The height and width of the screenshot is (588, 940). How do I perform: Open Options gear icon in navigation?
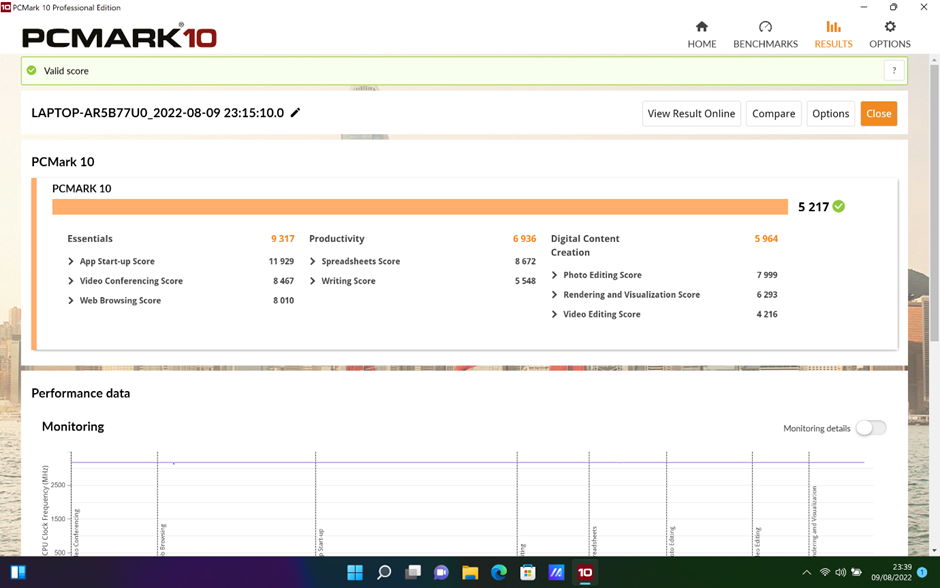point(889,27)
